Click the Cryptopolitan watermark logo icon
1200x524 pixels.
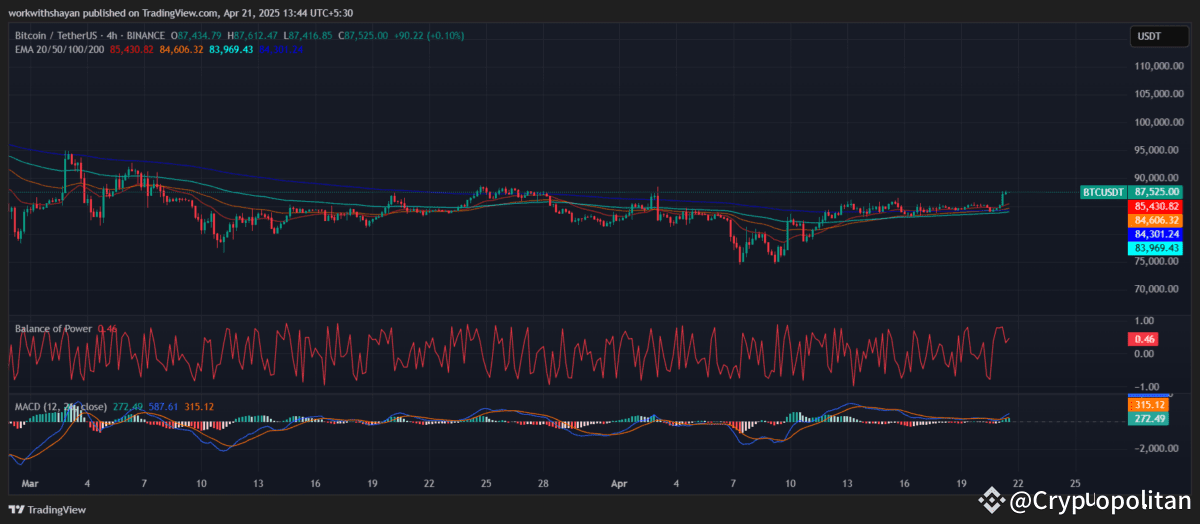(993, 498)
